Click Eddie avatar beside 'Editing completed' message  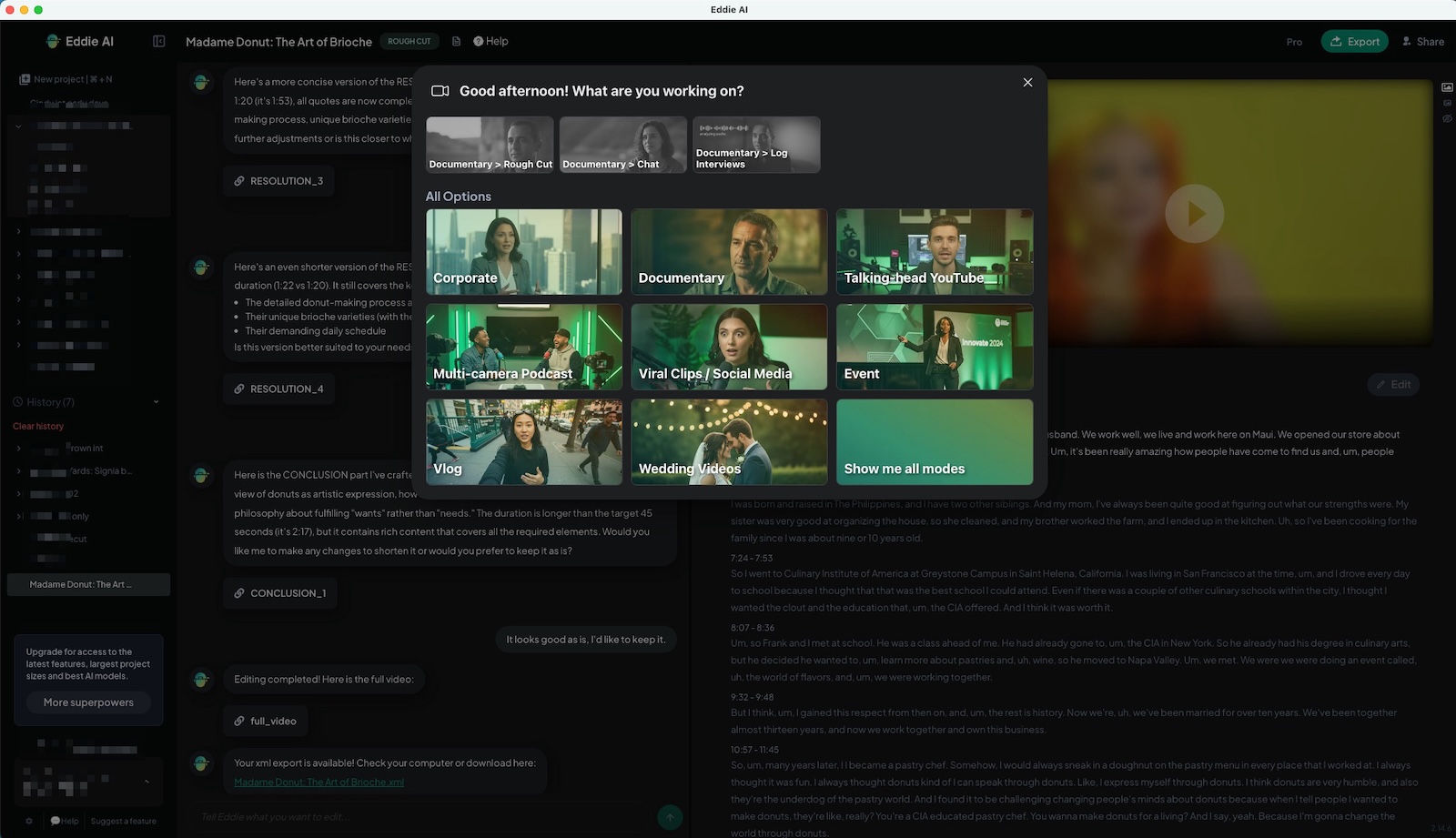201,680
